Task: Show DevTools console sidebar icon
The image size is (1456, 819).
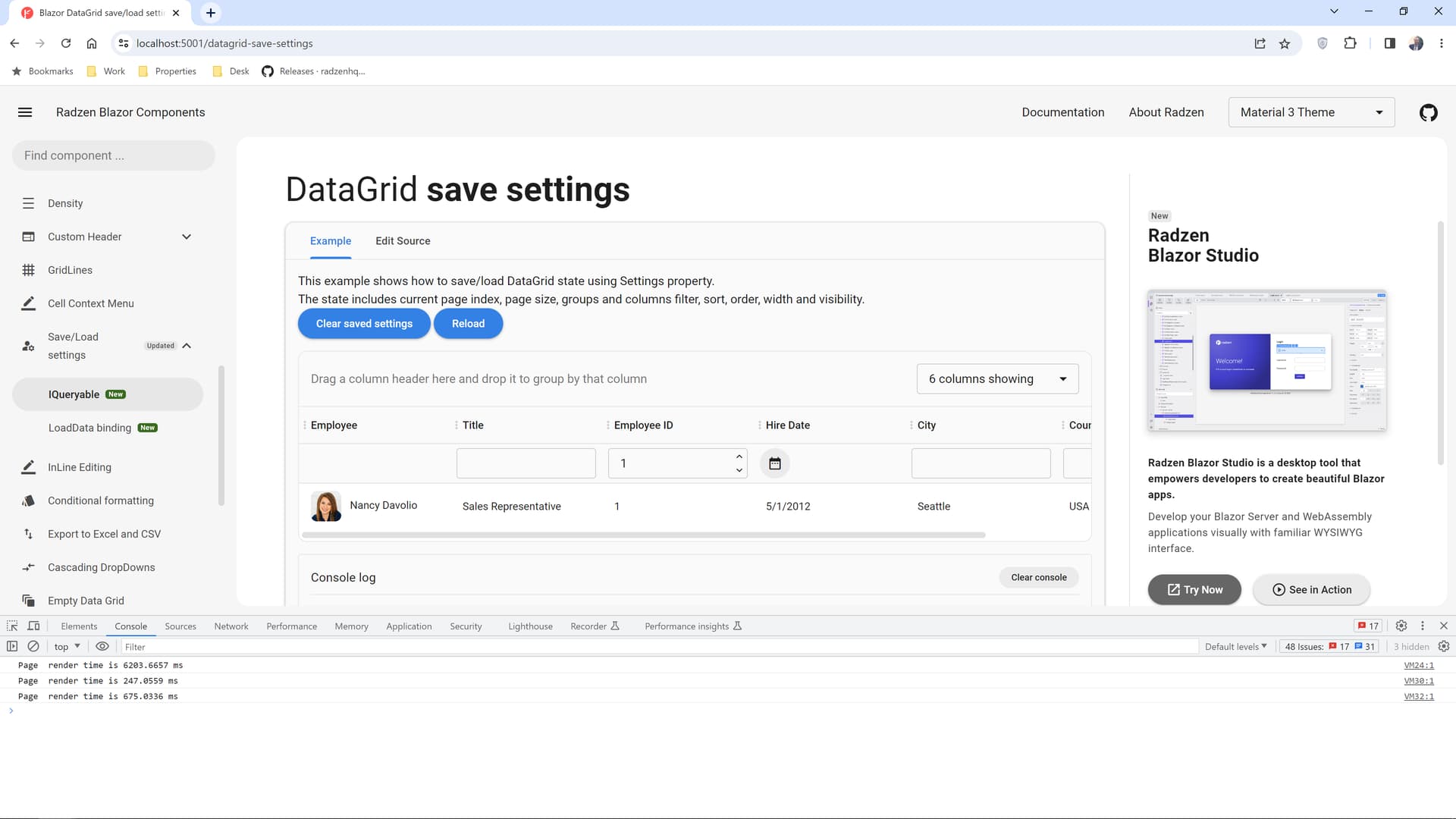Action: 12,646
